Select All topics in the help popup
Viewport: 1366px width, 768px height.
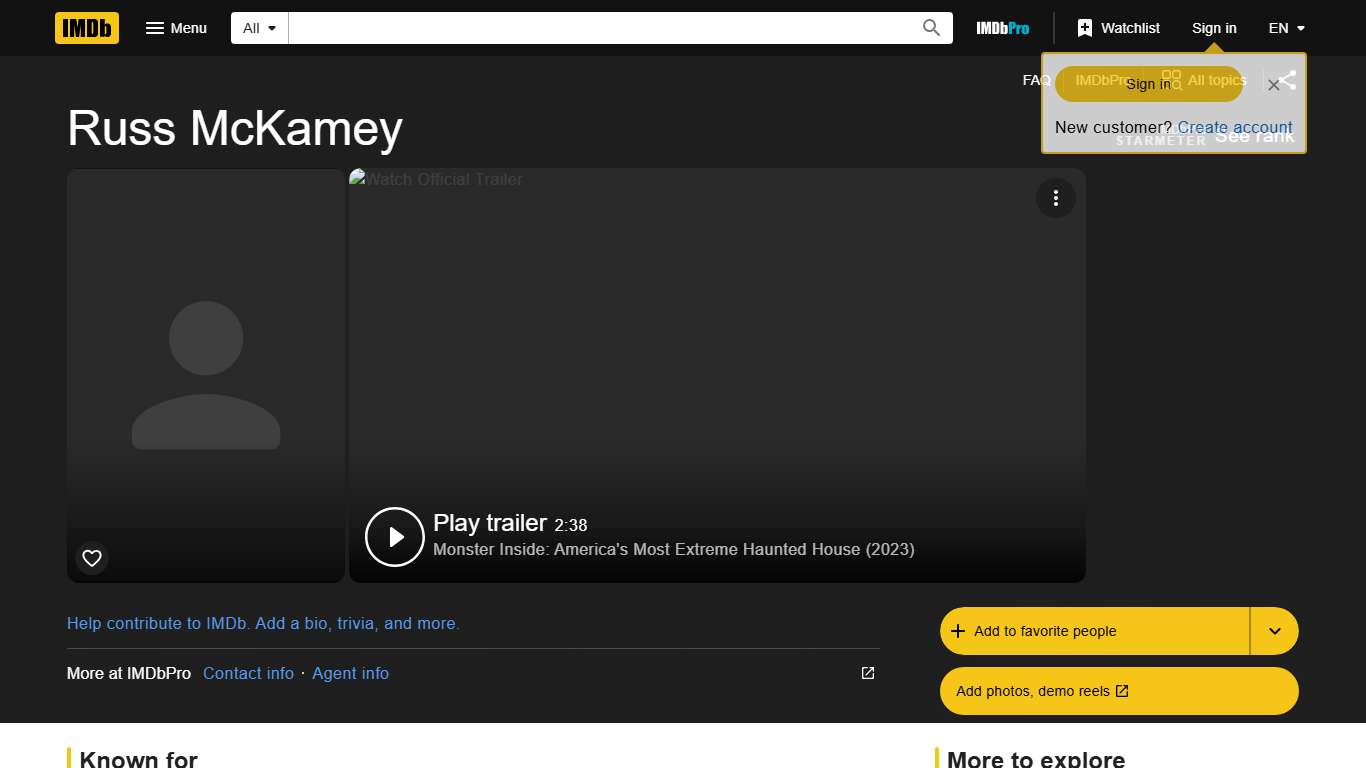click(1217, 80)
